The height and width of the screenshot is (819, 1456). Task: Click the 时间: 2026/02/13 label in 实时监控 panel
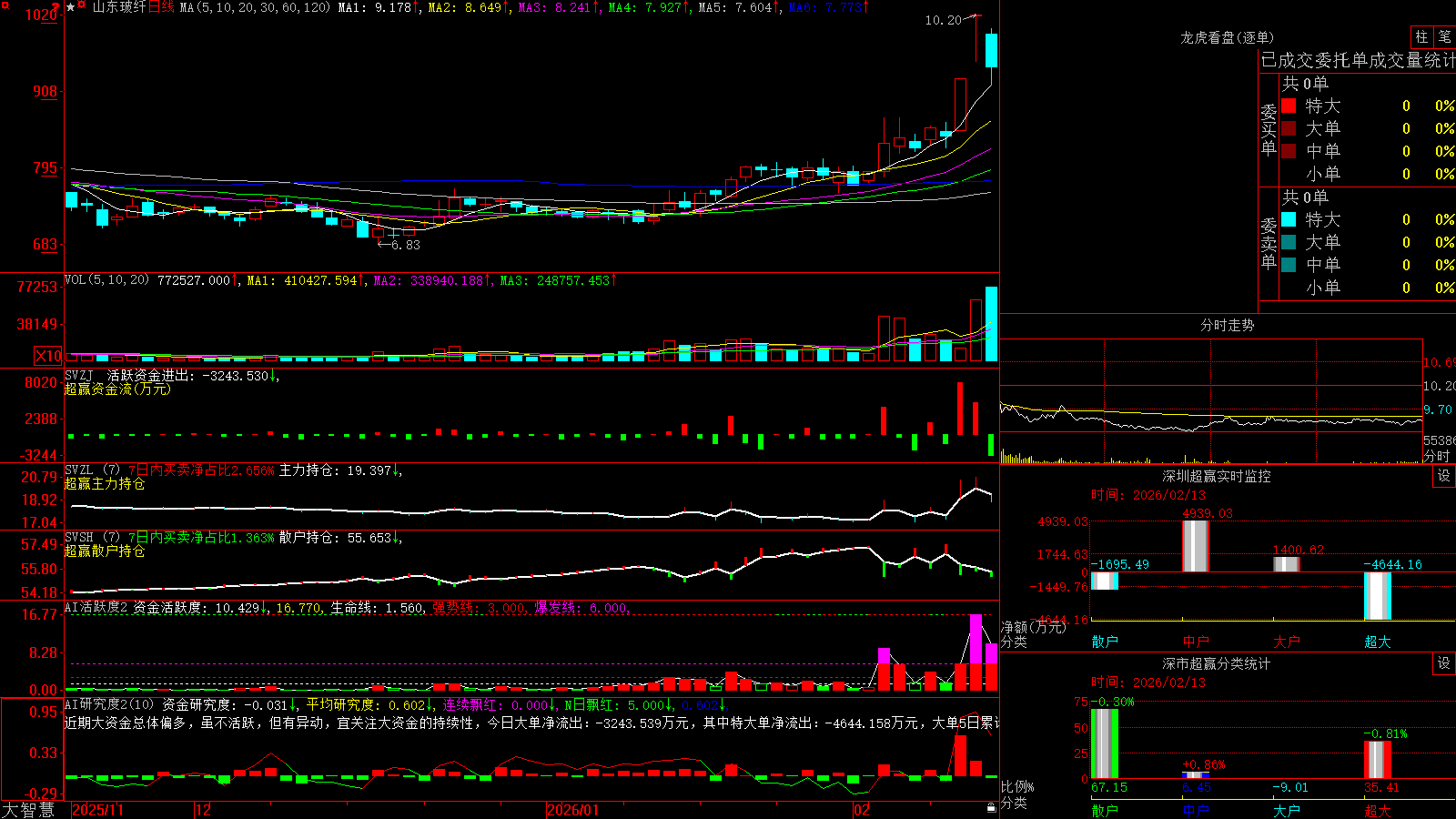pos(1148,495)
